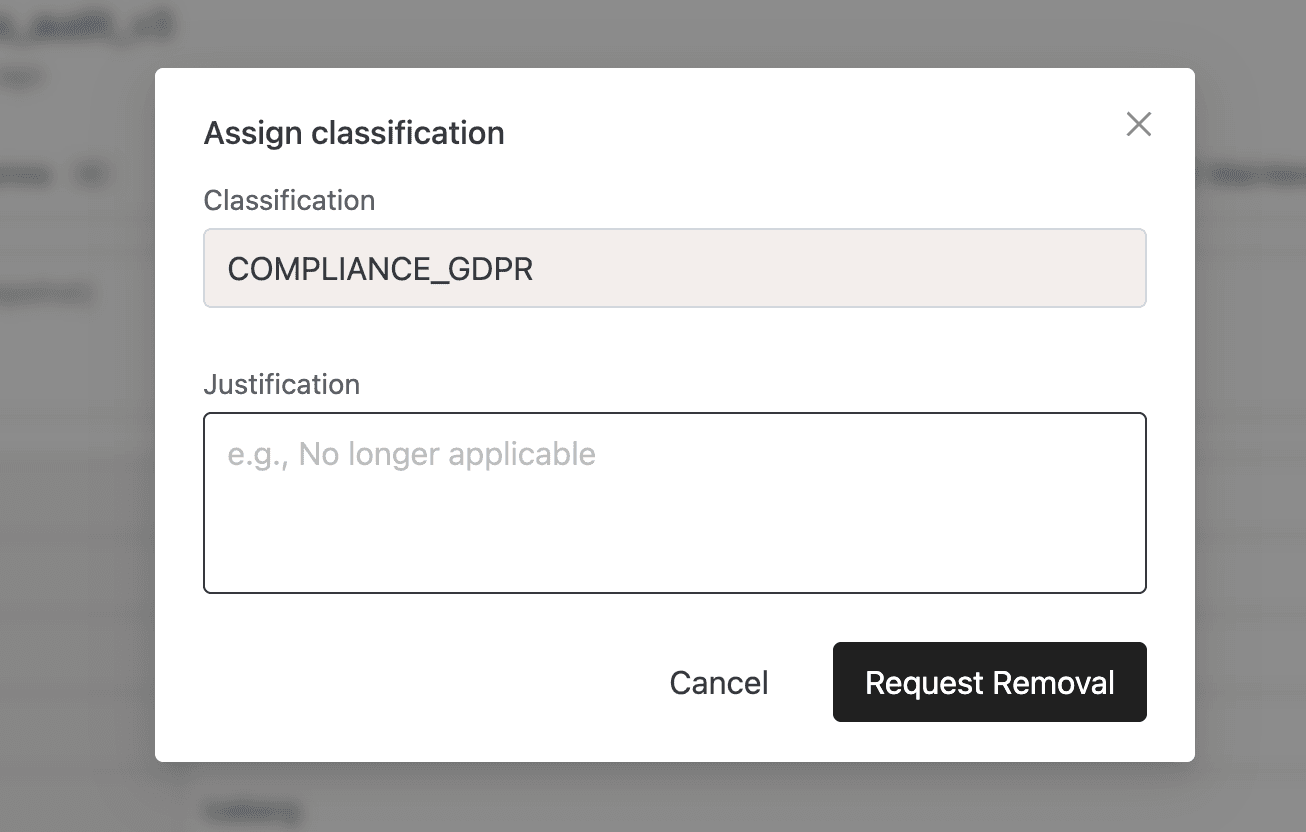Place cursor in the empty Justification box

click(x=674, y=520)
